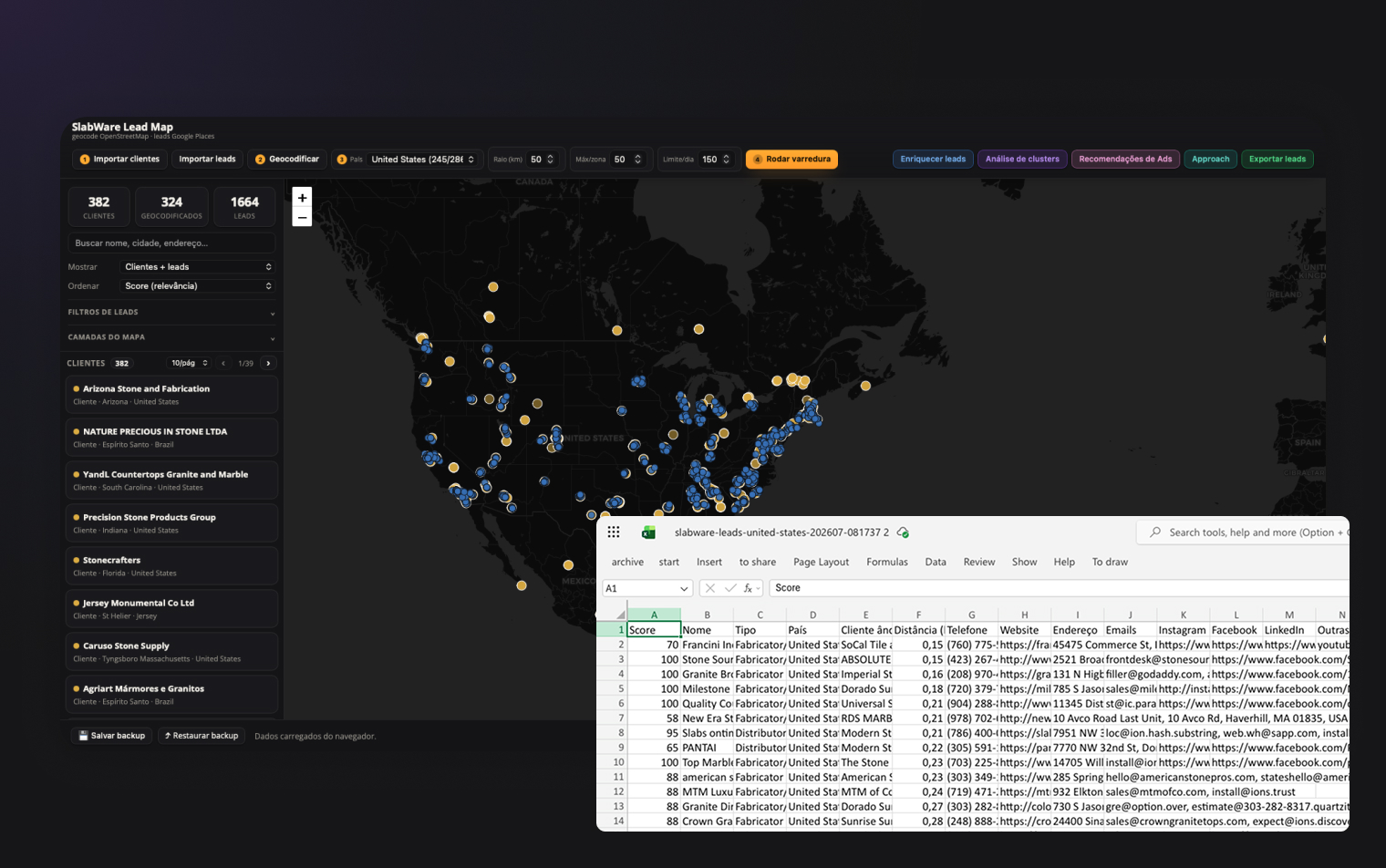This screenshot has width=1386, height=868.
Task: Open the País United States selector
Action: click(422, 160)
